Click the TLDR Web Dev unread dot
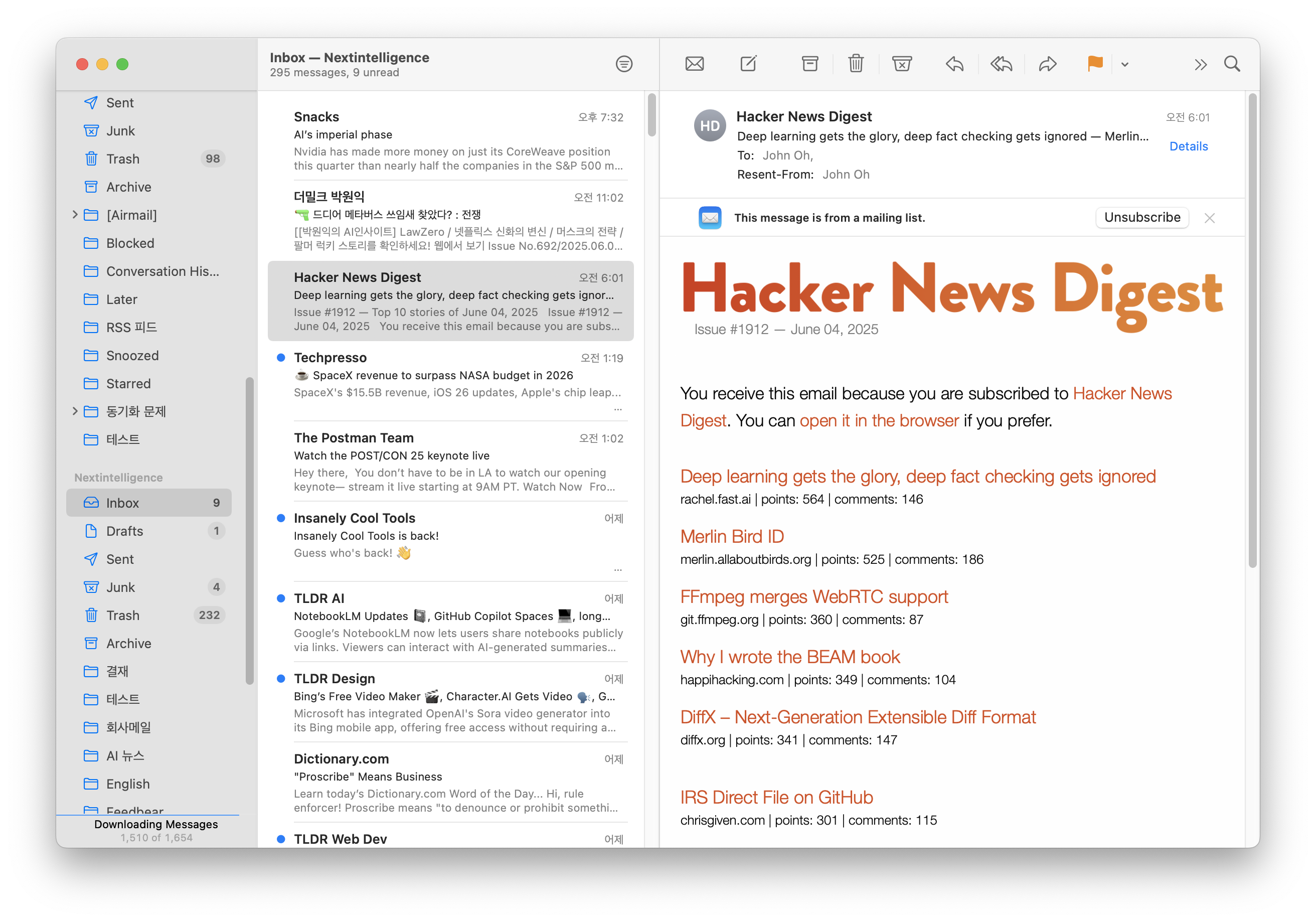Viewport: 1316px width, 922px height. pyautogui.click(x=281, y=839)
